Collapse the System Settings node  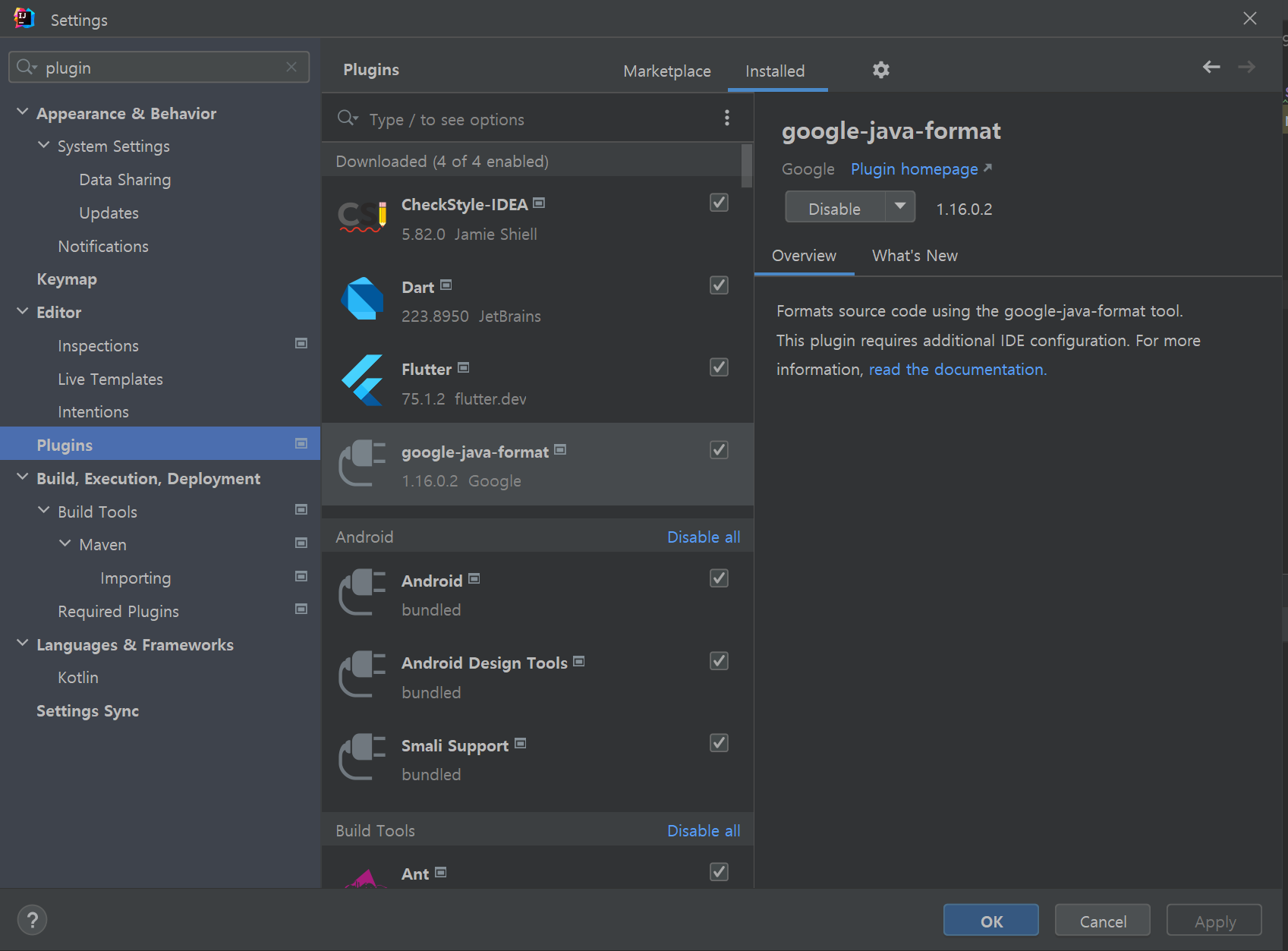click(44, 145)
